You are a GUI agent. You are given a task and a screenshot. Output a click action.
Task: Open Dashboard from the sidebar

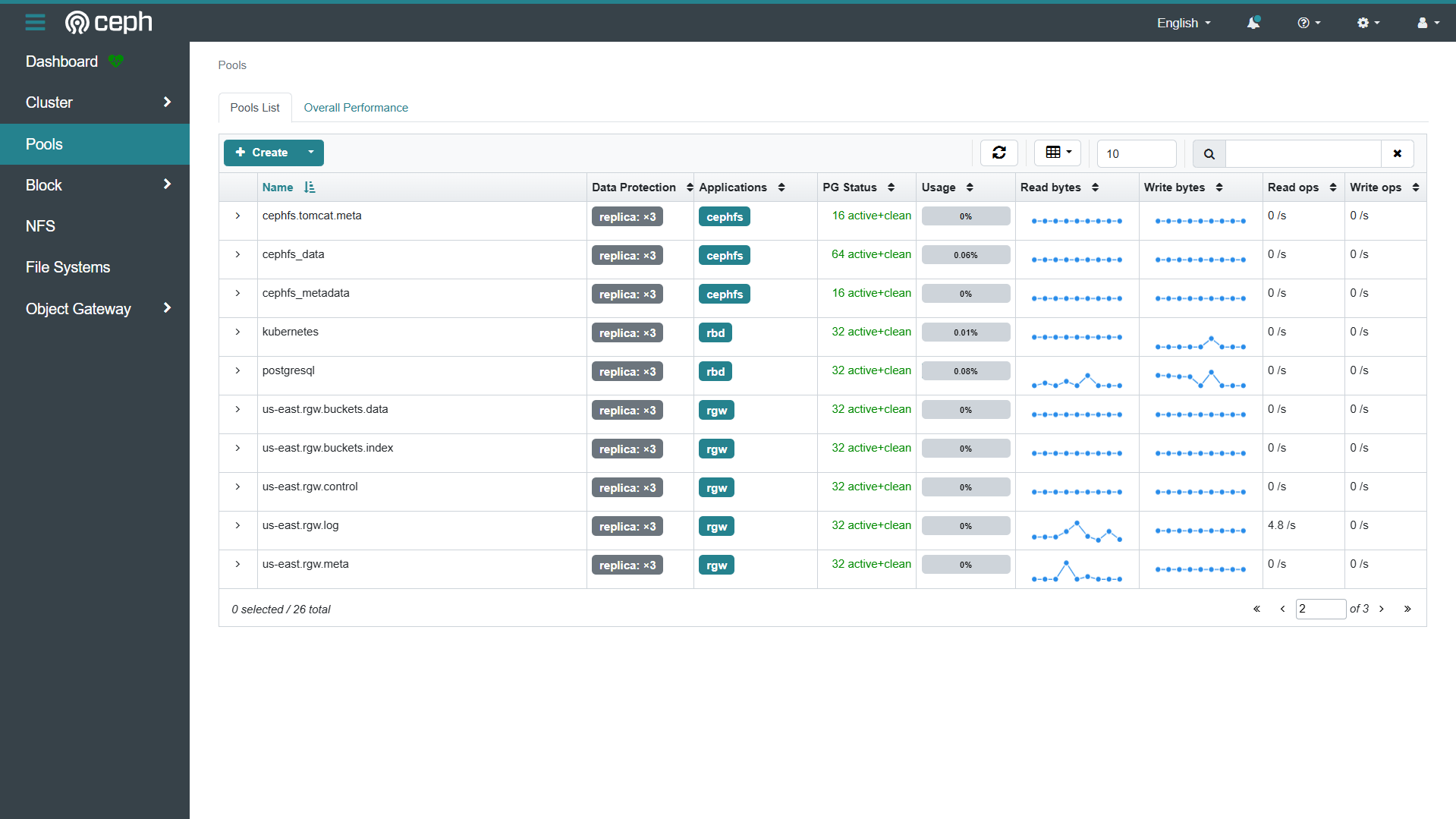(62, 61)
